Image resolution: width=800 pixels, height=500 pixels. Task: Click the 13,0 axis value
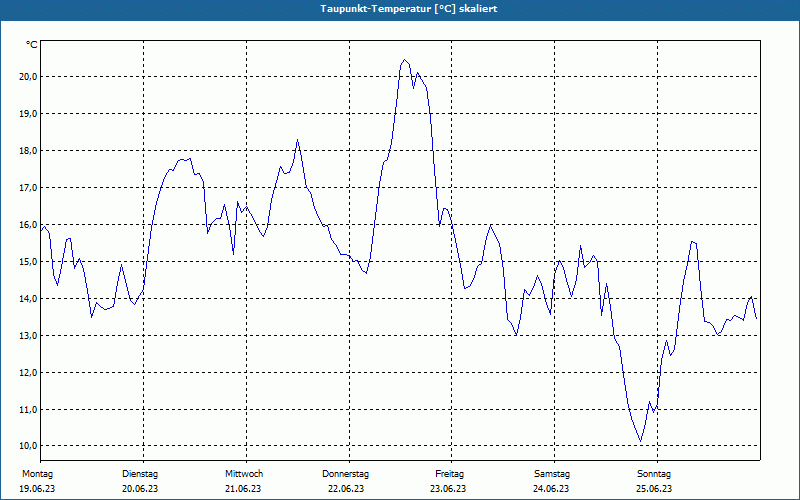(28, 336)
